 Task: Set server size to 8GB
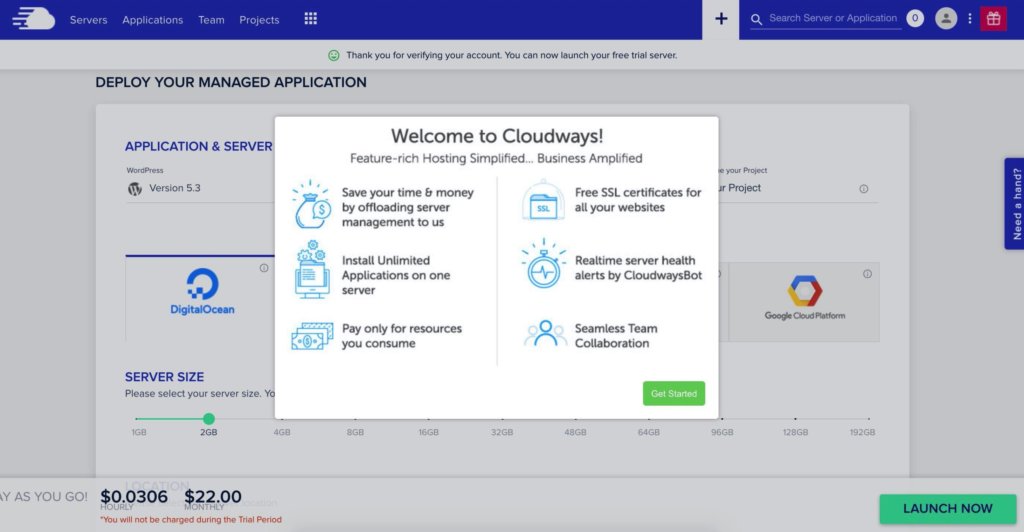coord(355,432)
